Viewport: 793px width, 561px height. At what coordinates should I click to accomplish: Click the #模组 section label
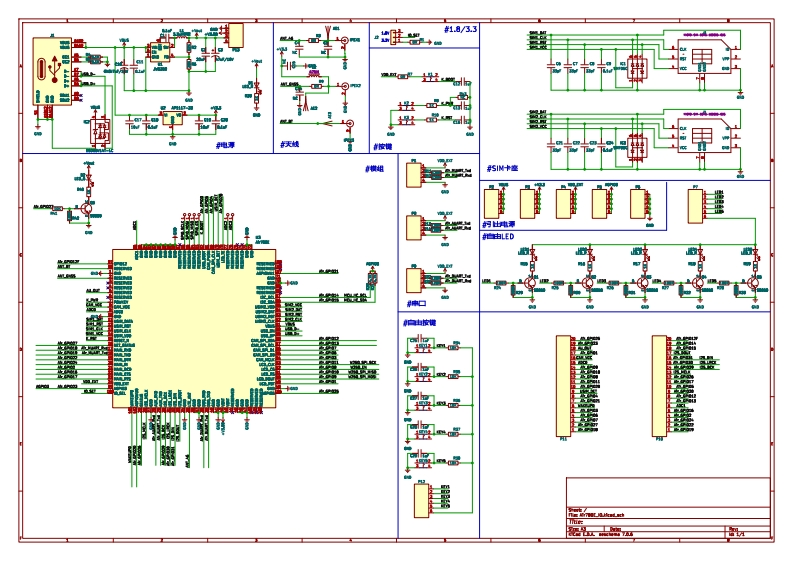tap(374, 167)
